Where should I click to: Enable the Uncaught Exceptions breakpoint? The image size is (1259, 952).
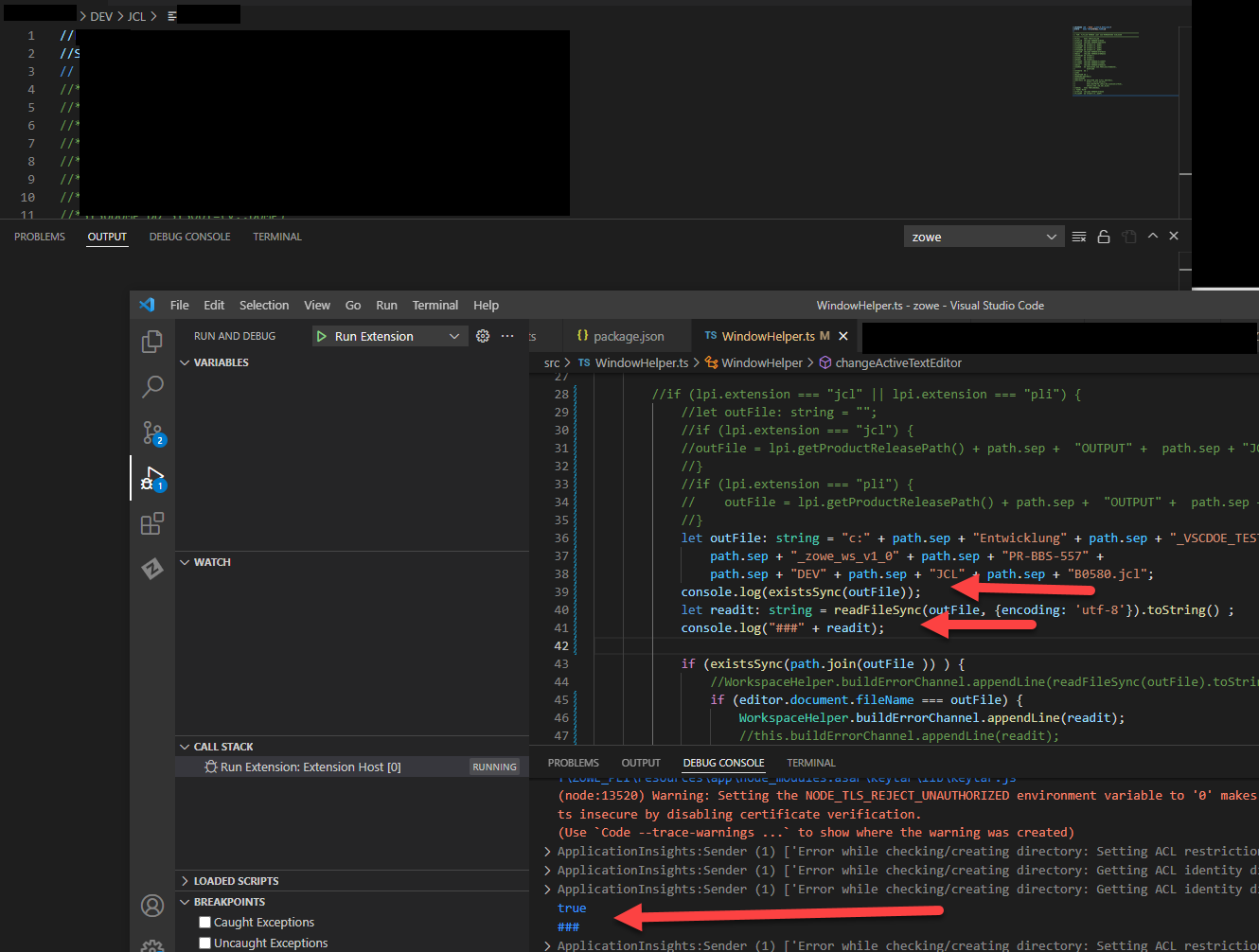point(204,943)
